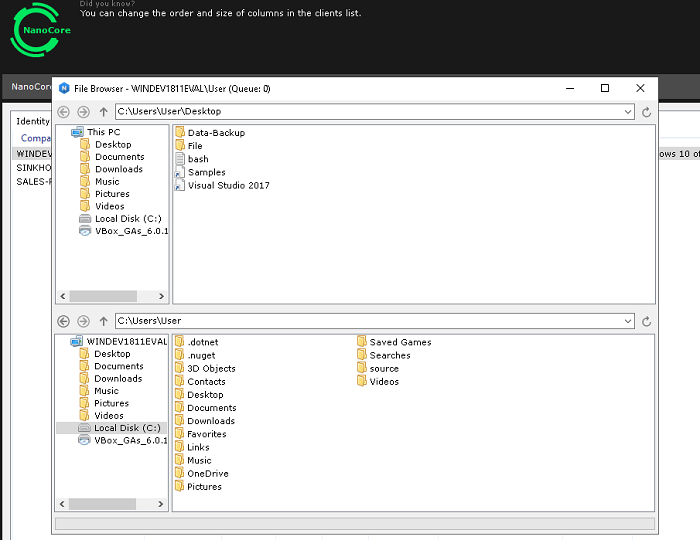Open the OneDrive folder in lower pane

pos(207,474)
